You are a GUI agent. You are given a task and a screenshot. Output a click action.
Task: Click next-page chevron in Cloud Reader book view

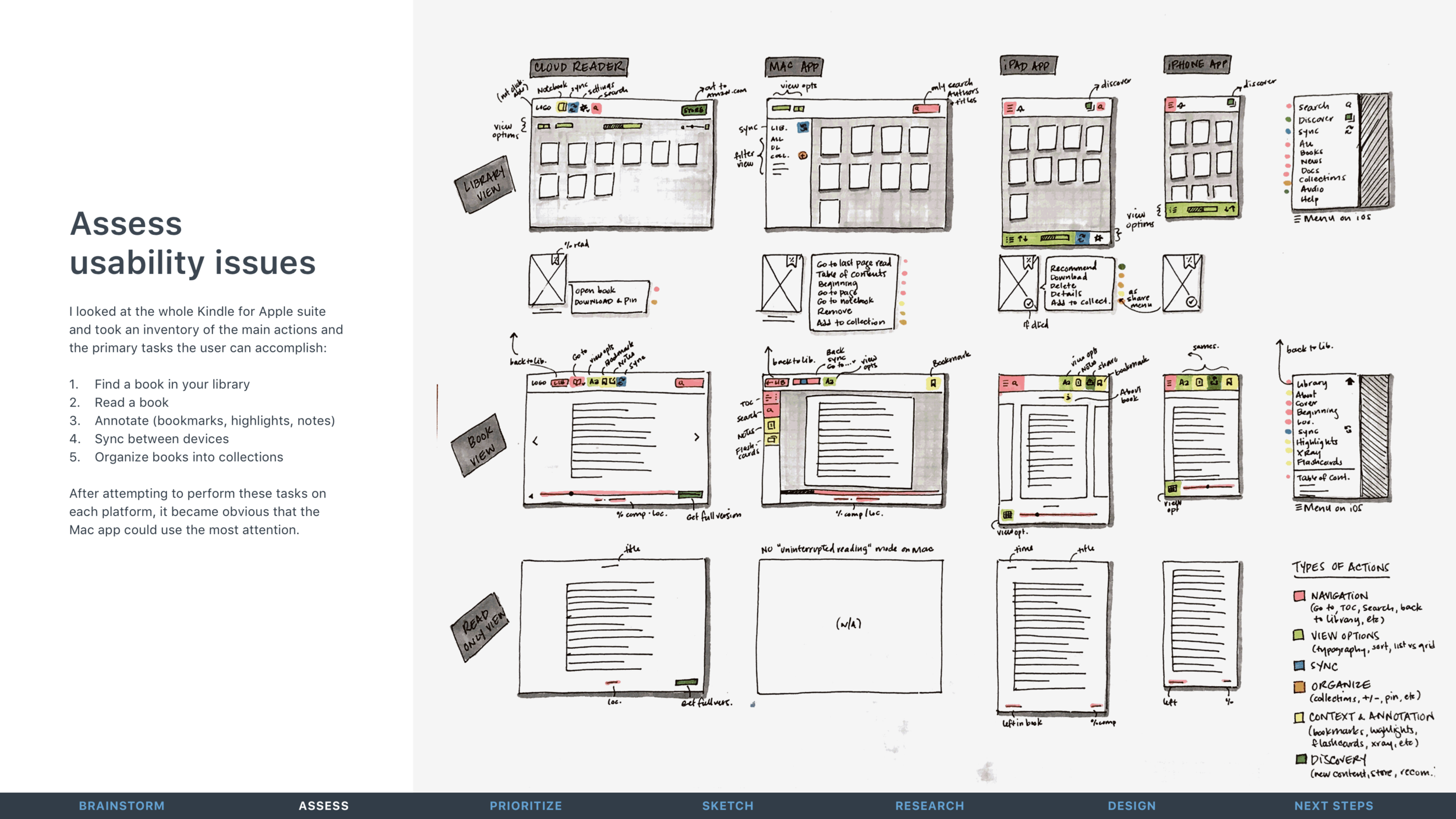[x=697, y=437]
